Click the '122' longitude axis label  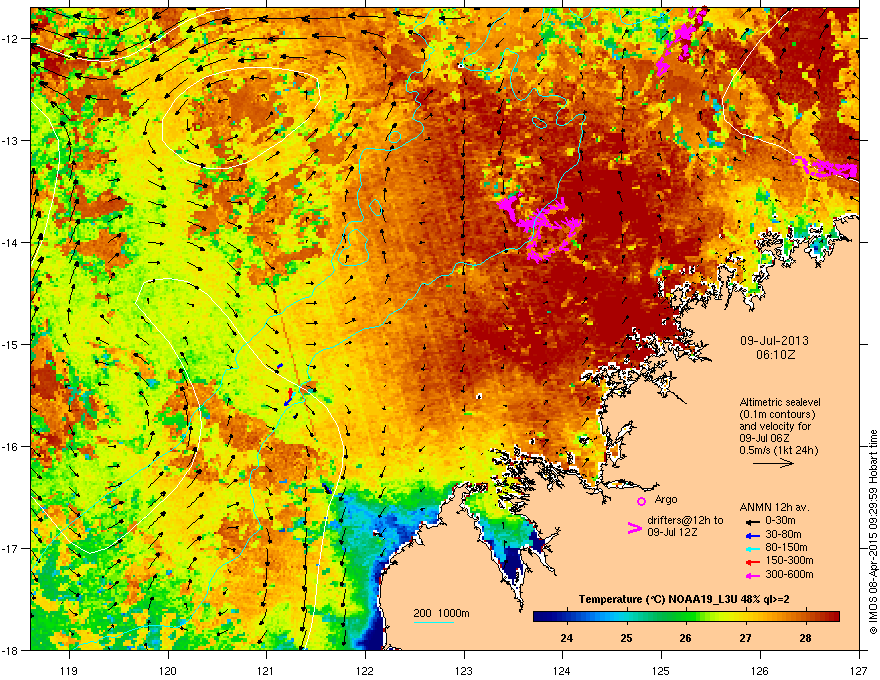[365, 670]
